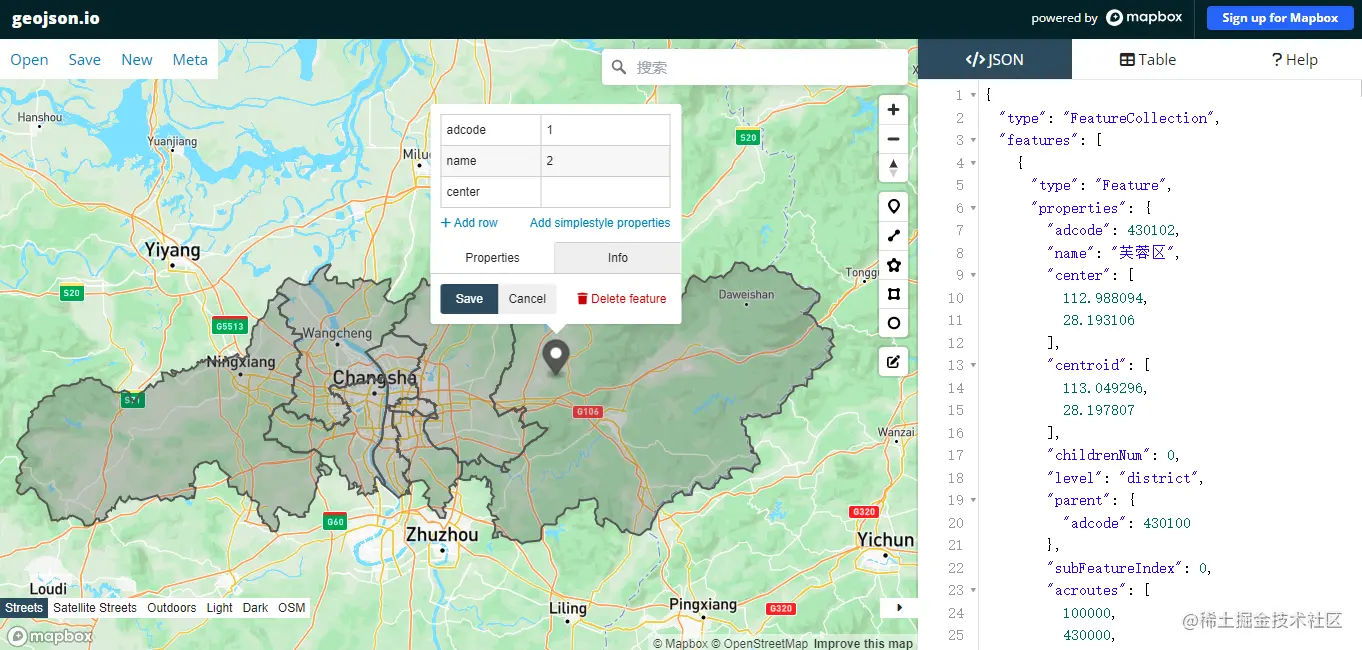Screen dimensions: 1362x650
Task: Select the Satellite Streets map style
Action: pos(95,608)
